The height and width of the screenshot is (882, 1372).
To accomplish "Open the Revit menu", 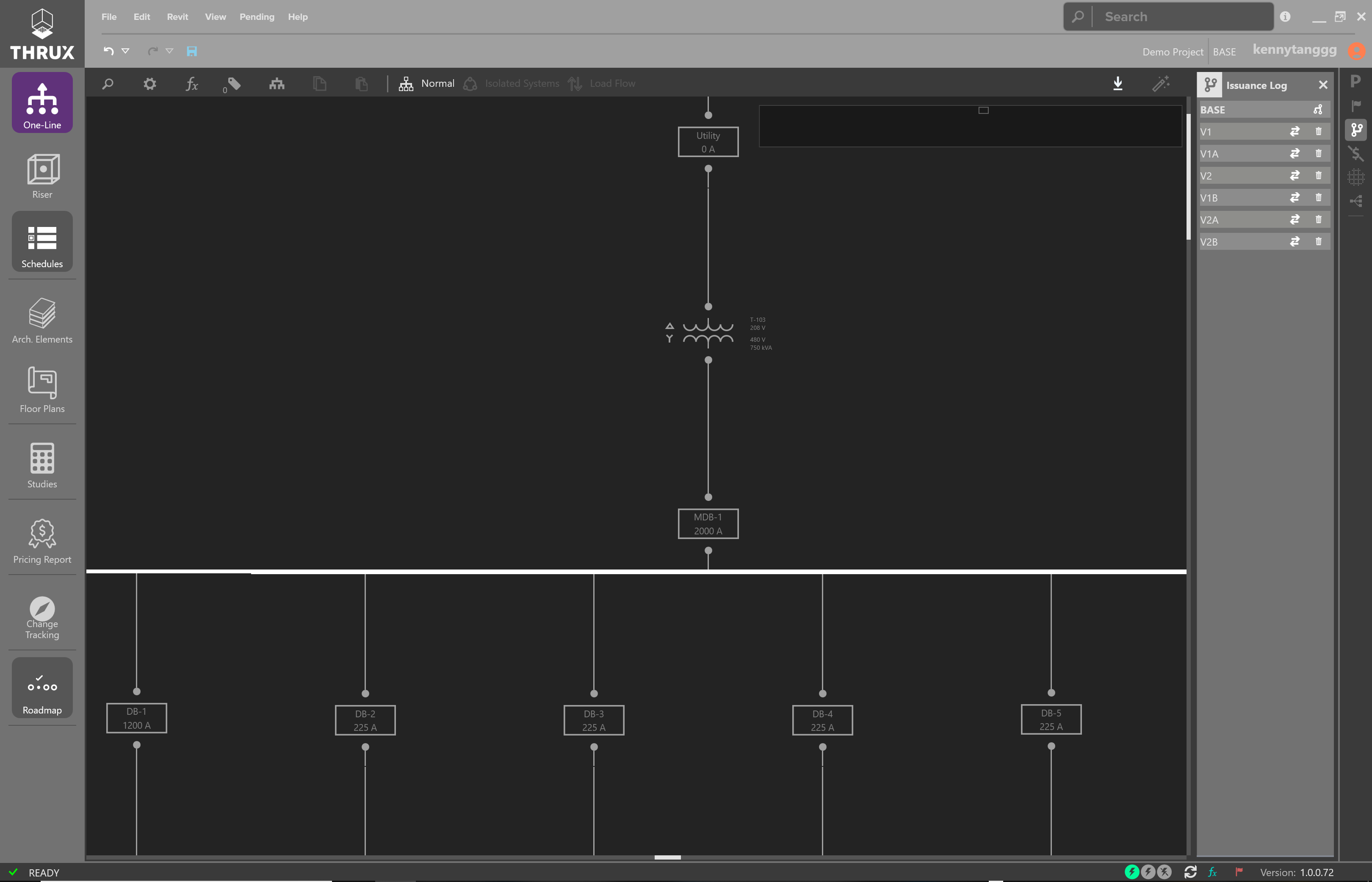I will [177, 17].
